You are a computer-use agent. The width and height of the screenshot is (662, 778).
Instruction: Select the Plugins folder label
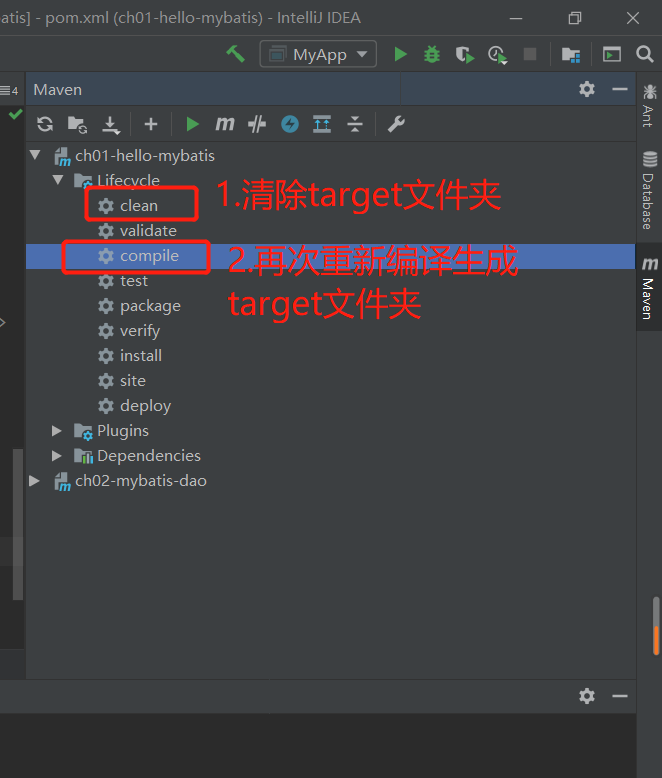coord(123,431)
